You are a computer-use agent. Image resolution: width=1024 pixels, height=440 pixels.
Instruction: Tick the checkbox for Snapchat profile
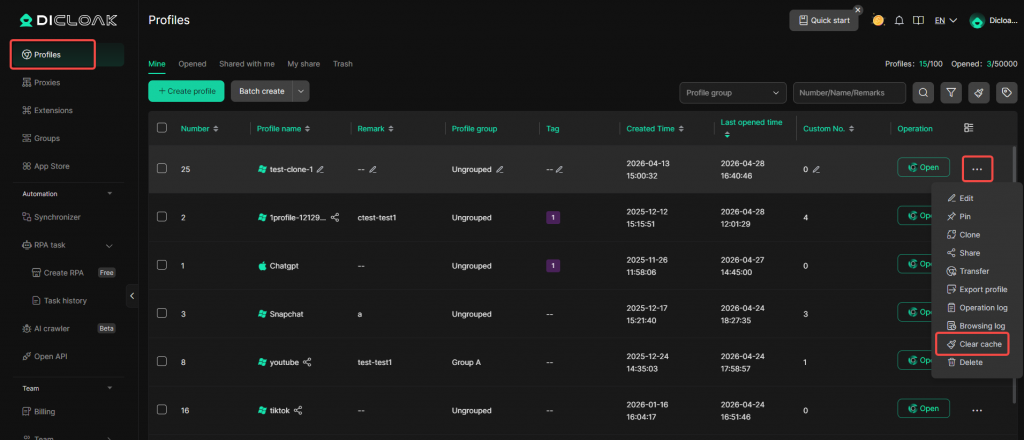tap(162, 313)
